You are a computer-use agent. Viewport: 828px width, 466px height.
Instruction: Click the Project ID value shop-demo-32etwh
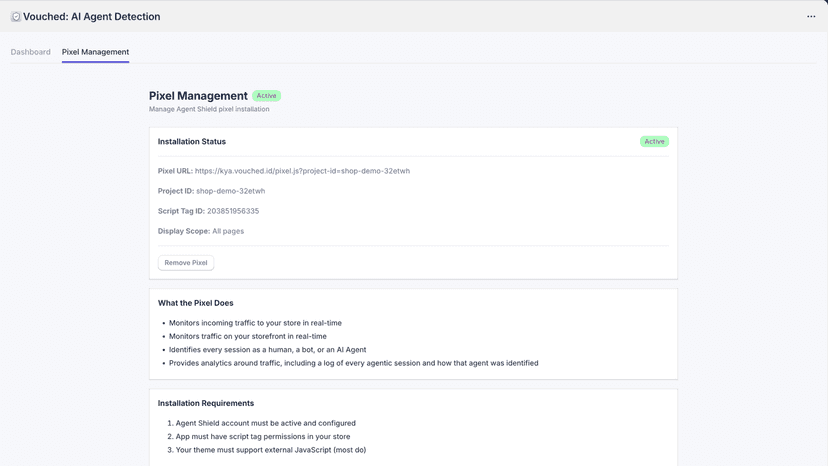(x=231, y=191)
